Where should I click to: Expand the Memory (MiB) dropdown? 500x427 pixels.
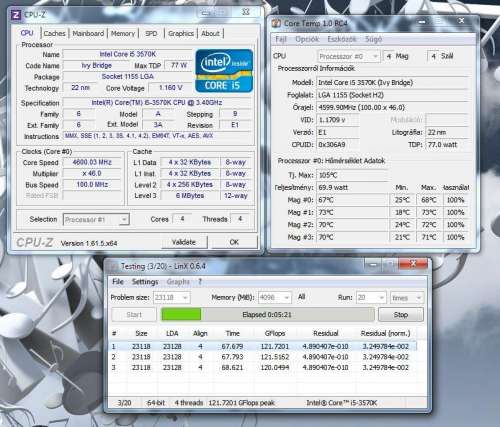coord(275,297)
